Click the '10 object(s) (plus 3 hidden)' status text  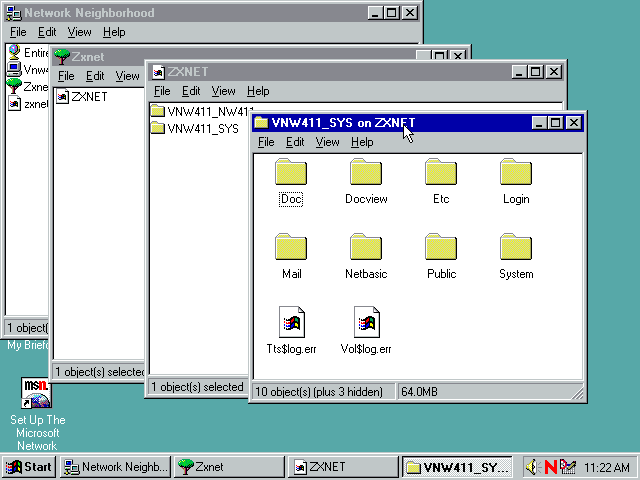click(319, 392)
